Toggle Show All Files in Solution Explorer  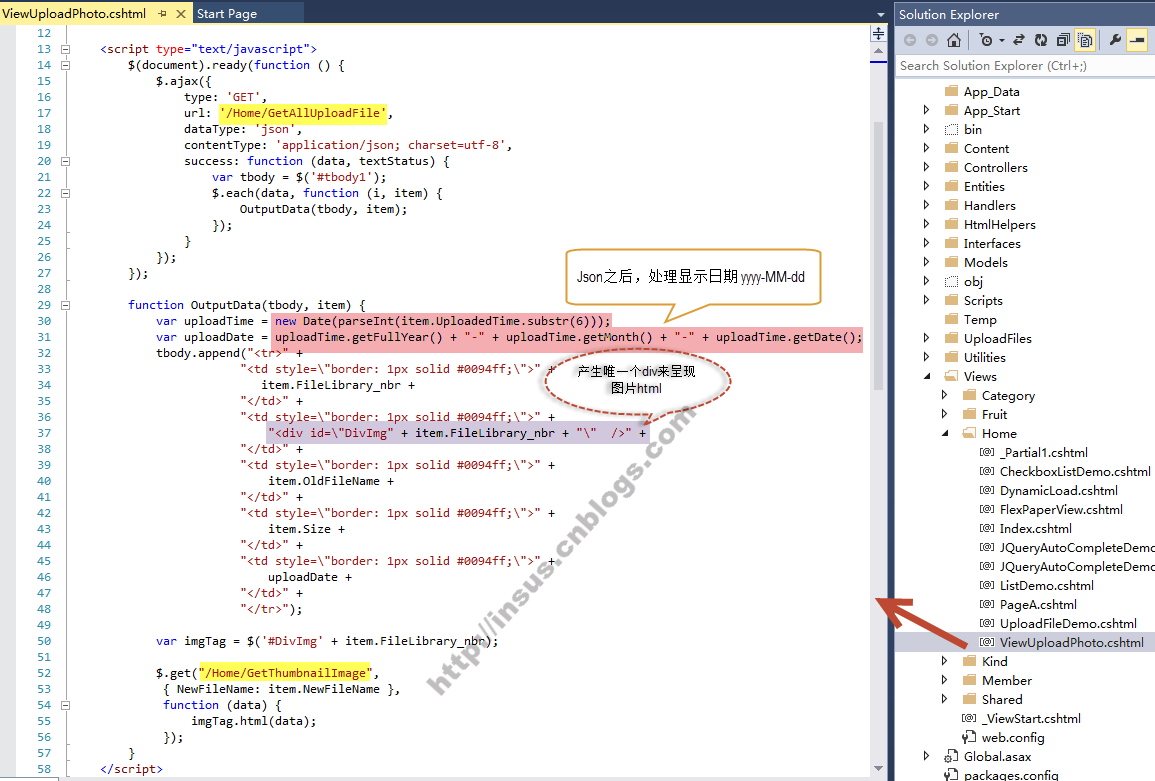point(1085,41)
